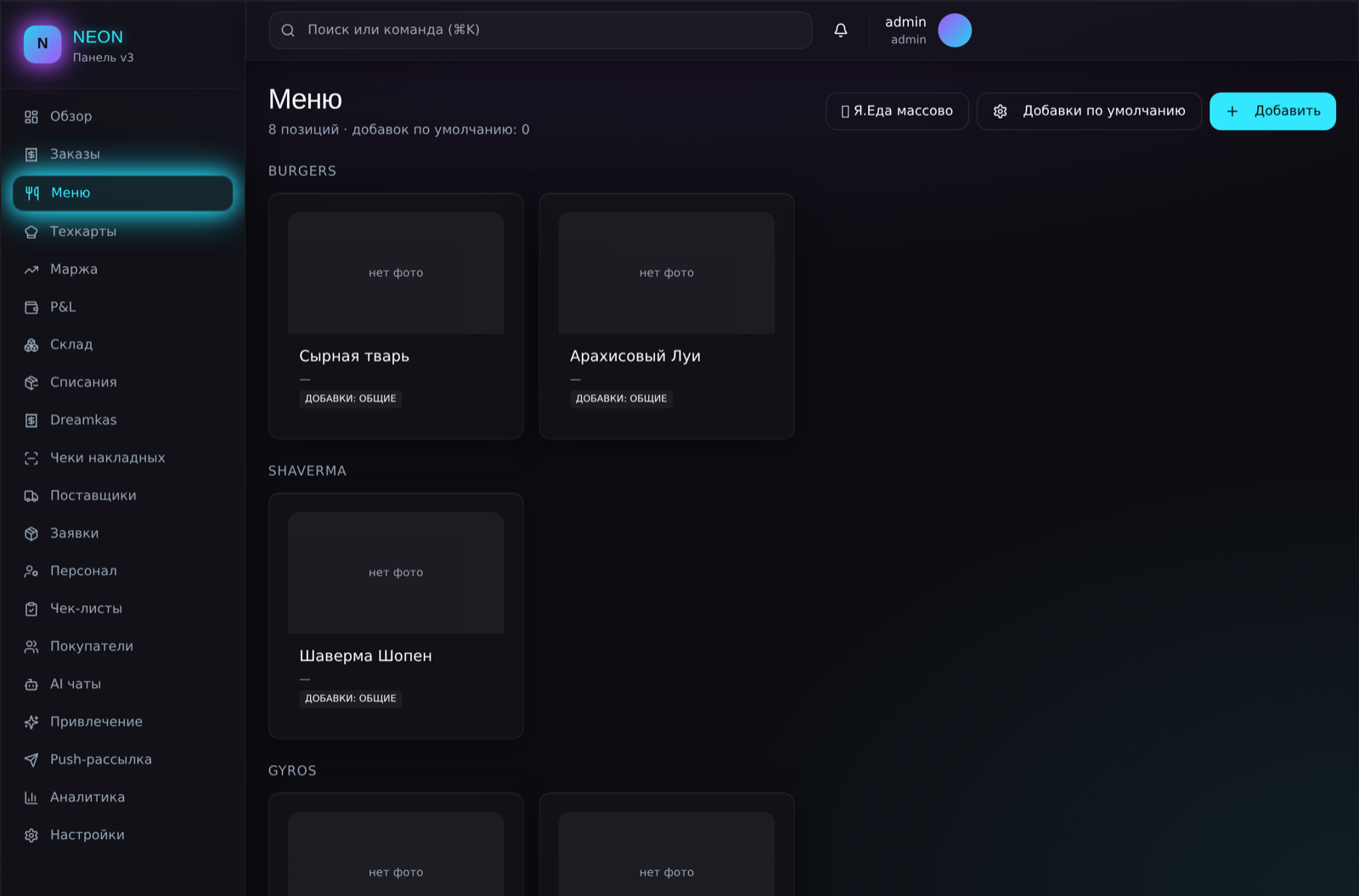This screenshot has width=1359, height=896.
Task: Click the P&L wallet icon
Action: click(x=31, y=307)
